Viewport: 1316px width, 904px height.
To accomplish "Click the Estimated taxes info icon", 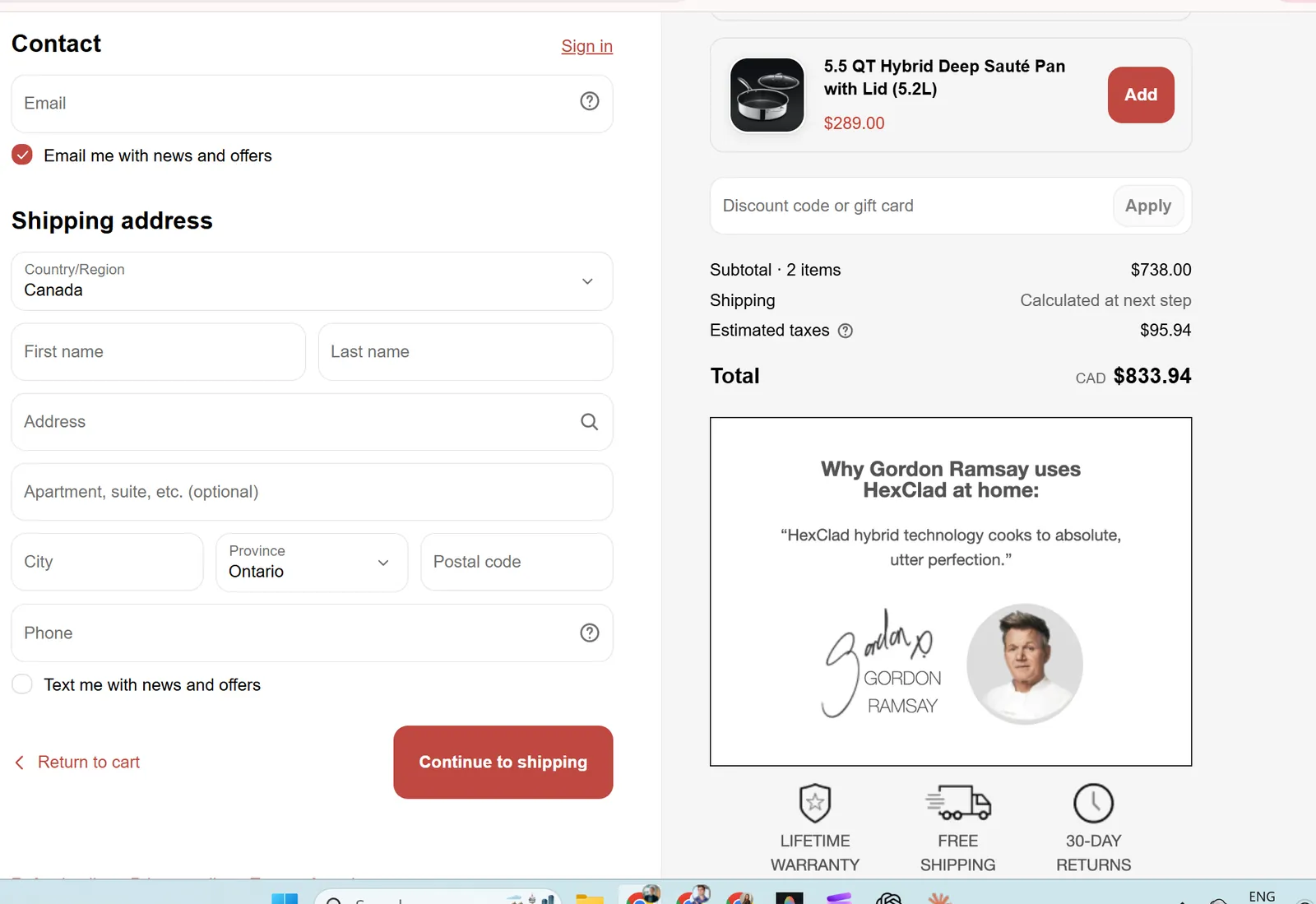I will click(x=846, y=331).
